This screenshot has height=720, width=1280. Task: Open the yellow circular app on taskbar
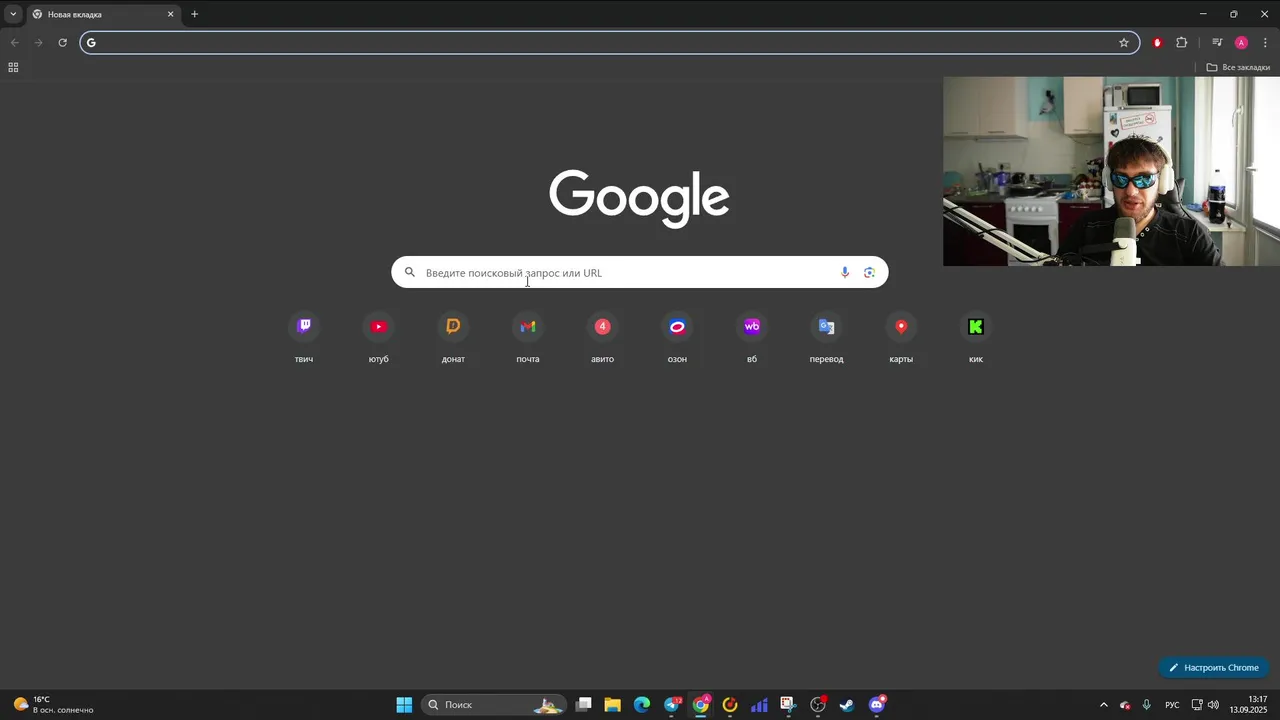[x=730, y=705]
